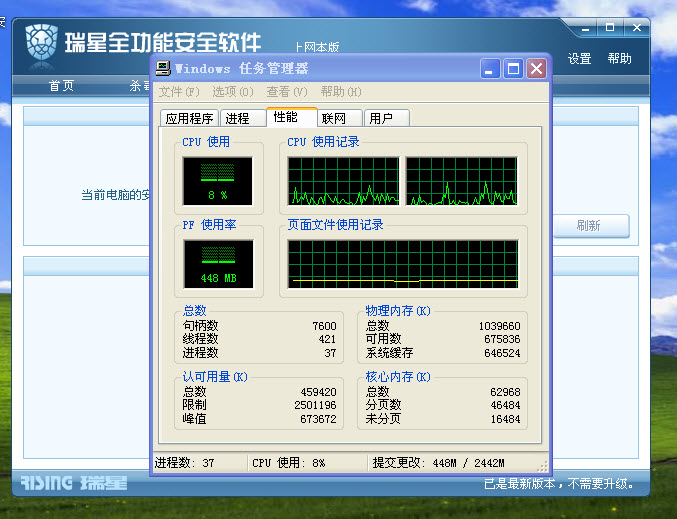Click the Task Manager resize grip corner
Image resolution: width=677 pixels, height=519 pixels.
543,466
